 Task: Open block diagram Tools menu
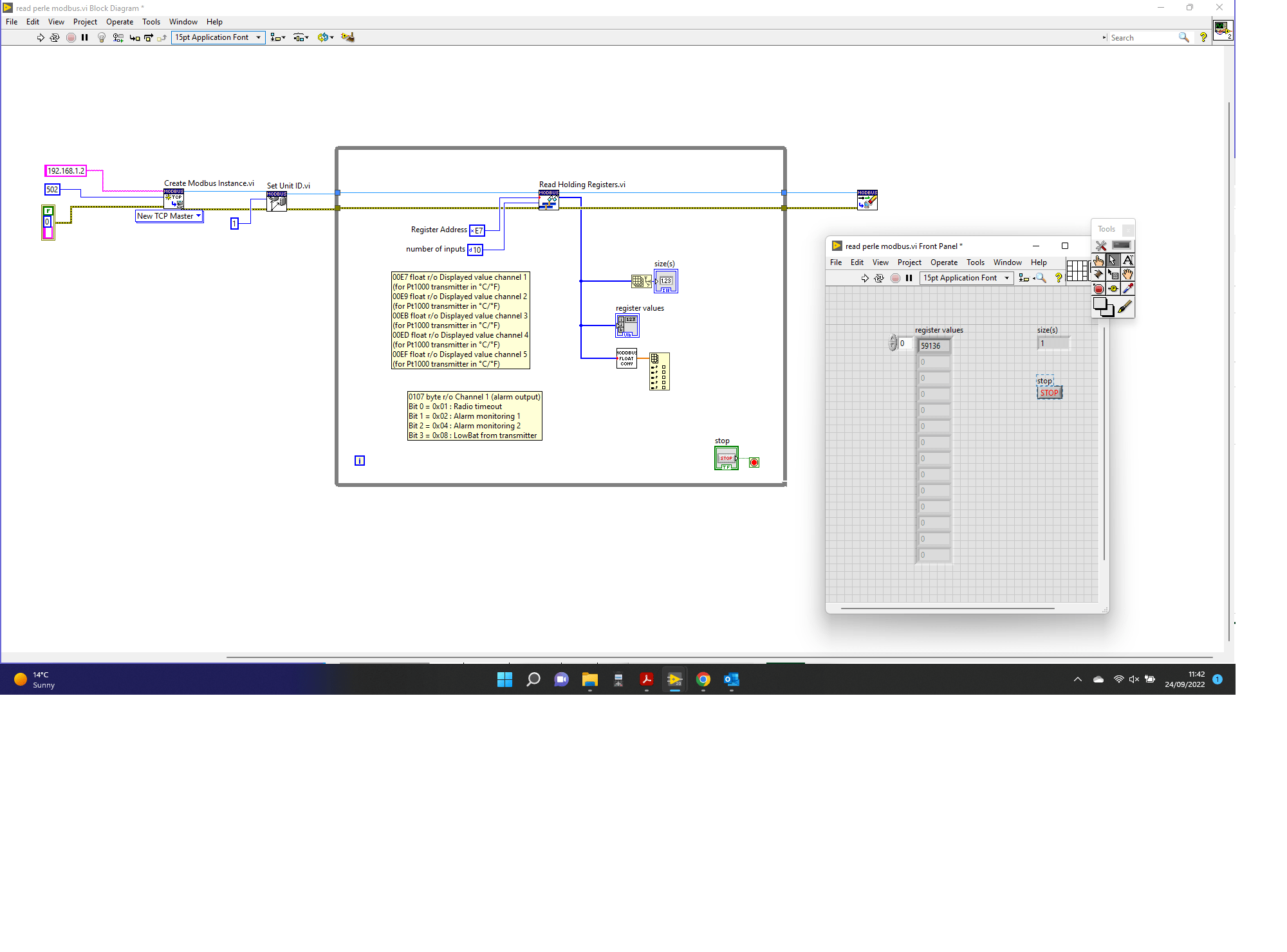click(151, 22)
